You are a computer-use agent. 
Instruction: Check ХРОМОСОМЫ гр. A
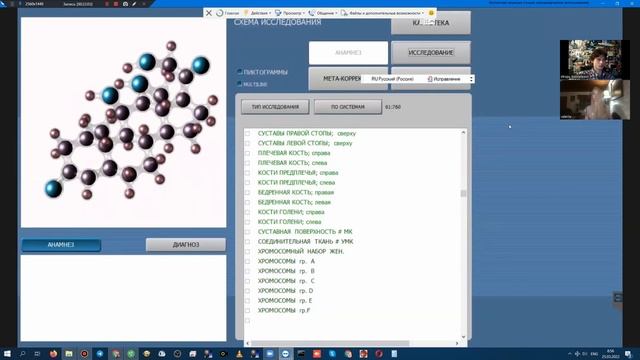(x=247, y=261)
